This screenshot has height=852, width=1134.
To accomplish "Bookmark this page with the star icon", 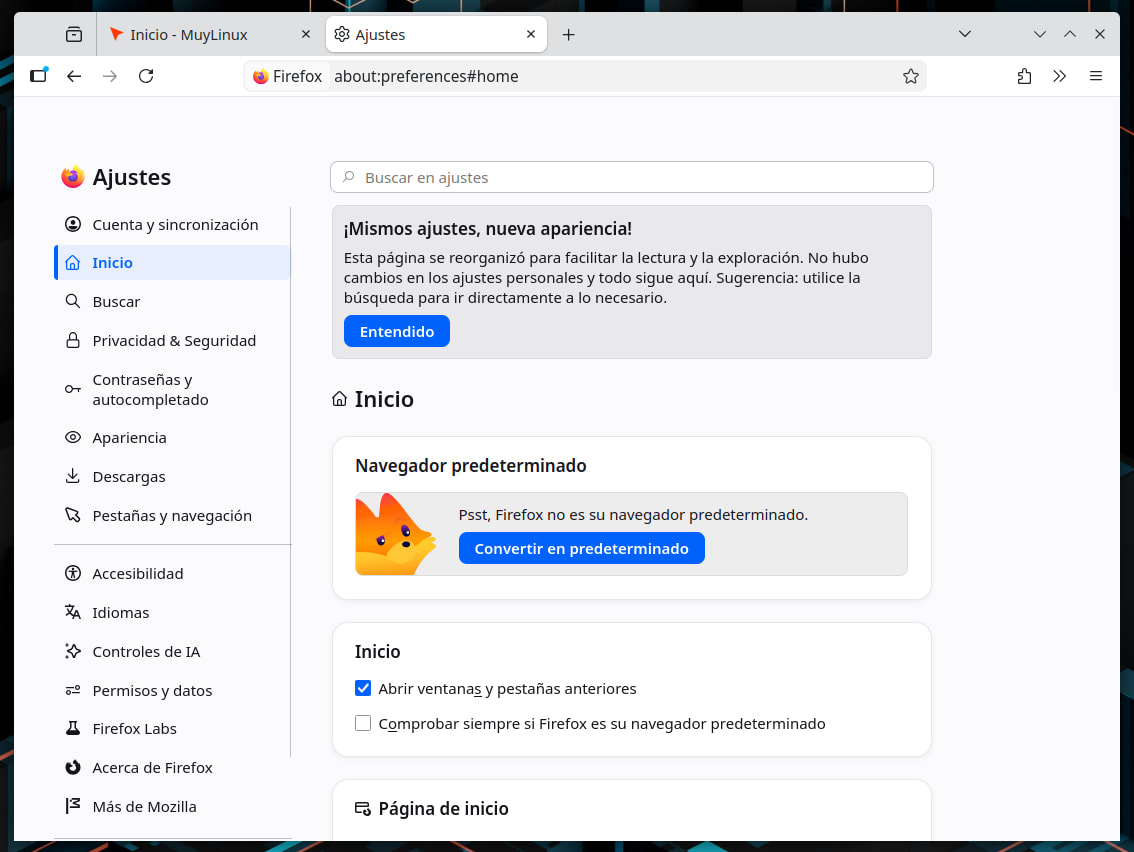I will [x=911, y=76].
